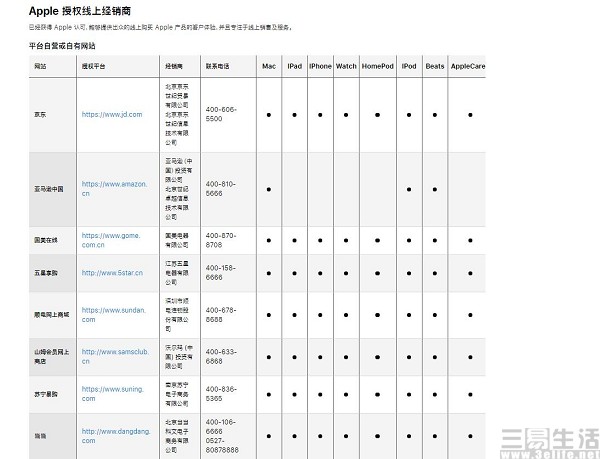Select phone number 400-810-6666
Image resolution: width=600 pixels, height=459 pixels.
pyautogui.click(x=221, y=189)
